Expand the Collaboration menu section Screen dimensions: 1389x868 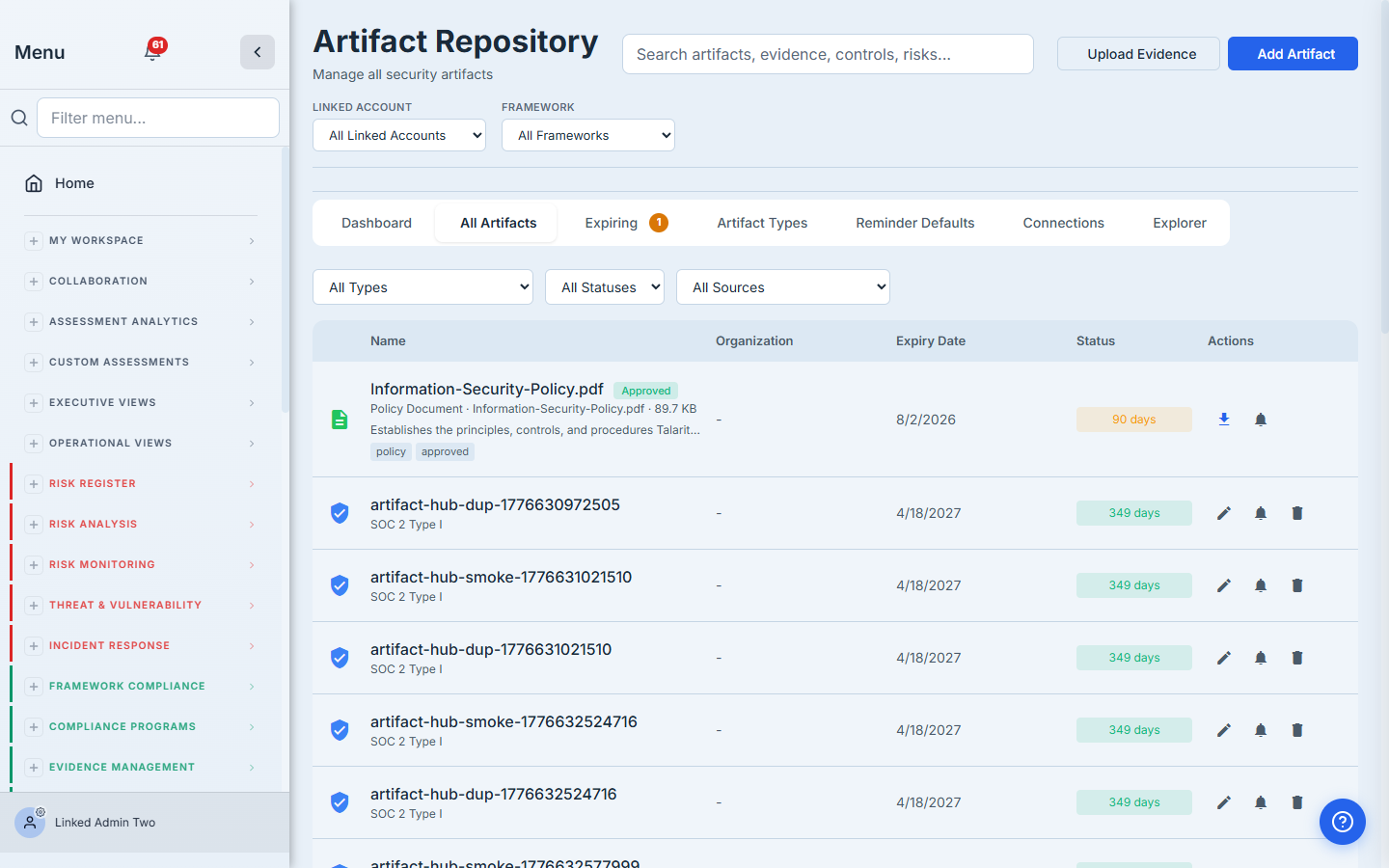pyautogui.click(x=141, y=282)
